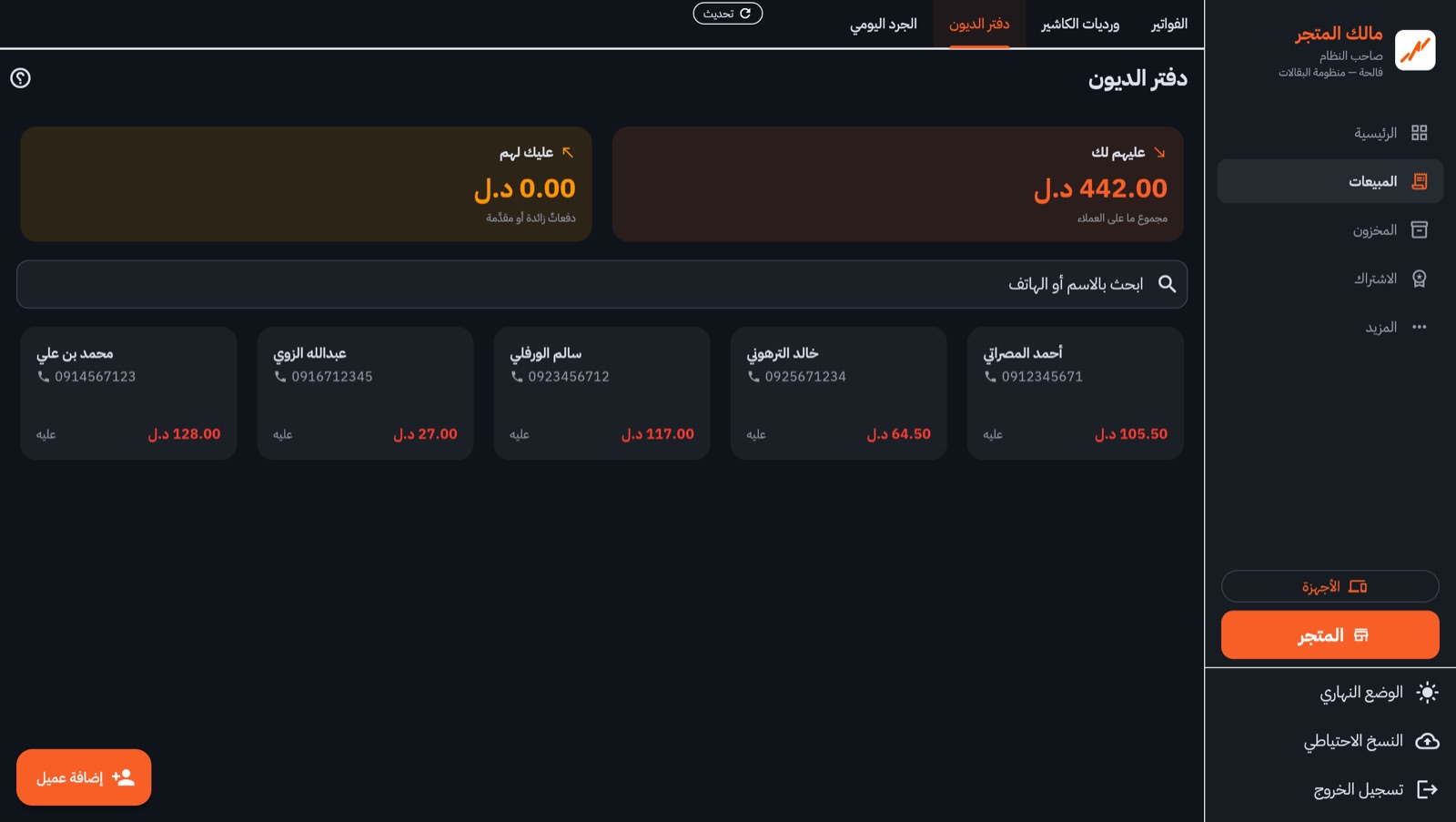
Task: Open customer card محمد بن علي
Action: 128,393
